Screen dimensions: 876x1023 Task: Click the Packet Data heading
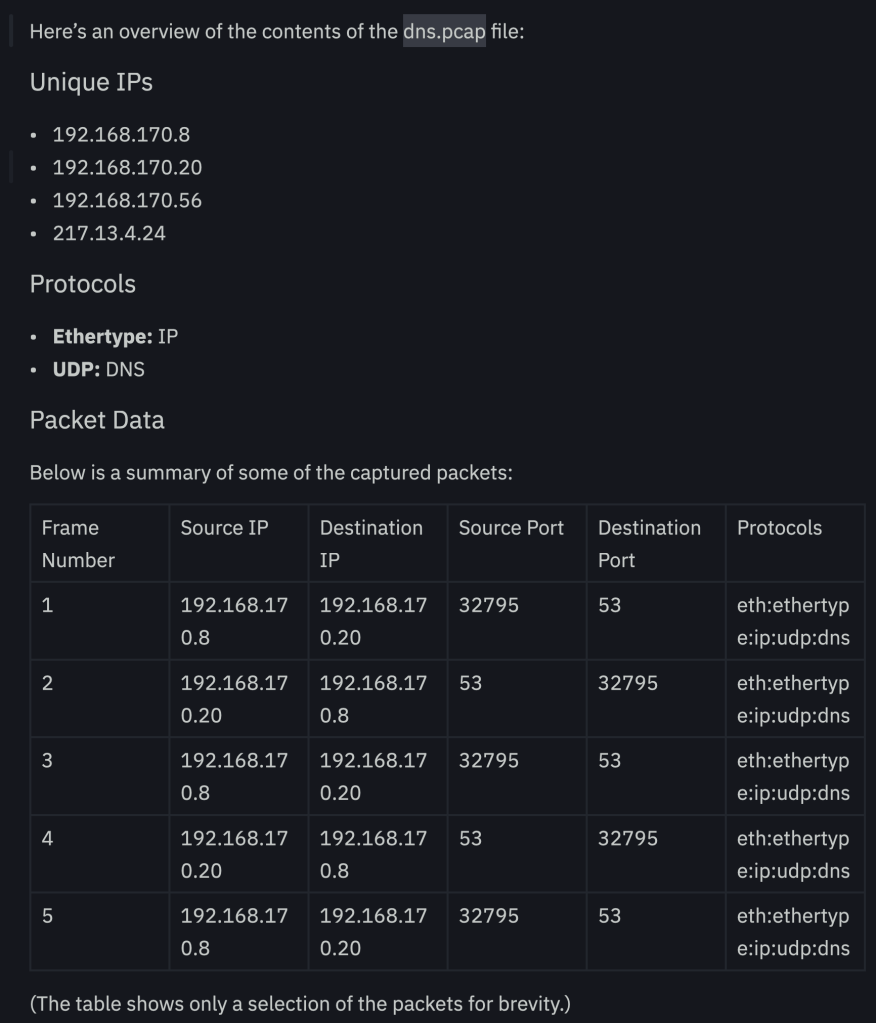pyautogui.click(x=97, y=420)
